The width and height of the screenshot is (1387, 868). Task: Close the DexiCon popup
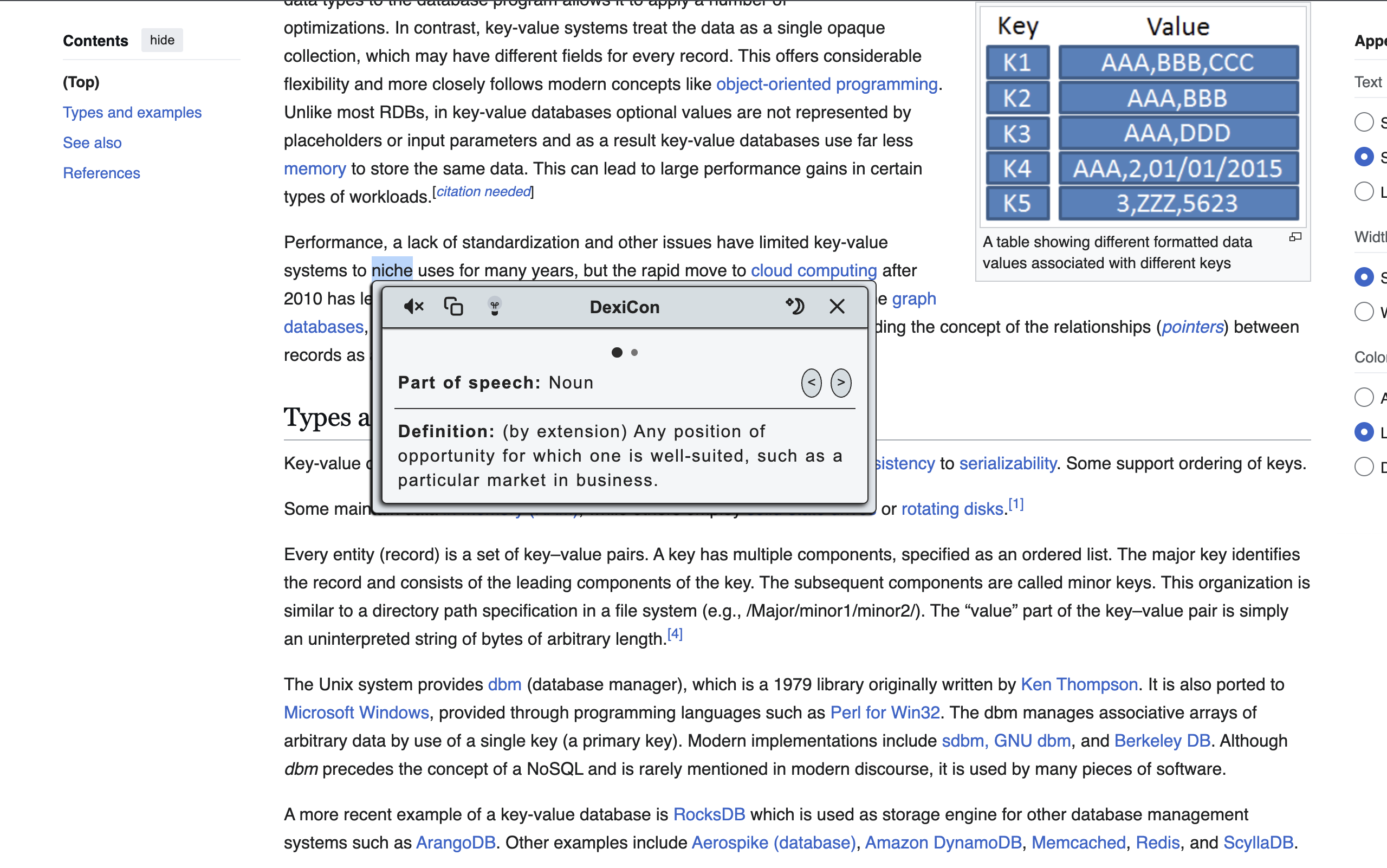(837, 307)
